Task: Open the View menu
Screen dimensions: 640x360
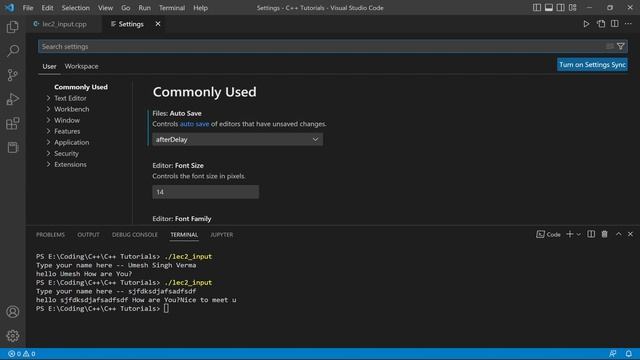Action: (x=105, y=8)
